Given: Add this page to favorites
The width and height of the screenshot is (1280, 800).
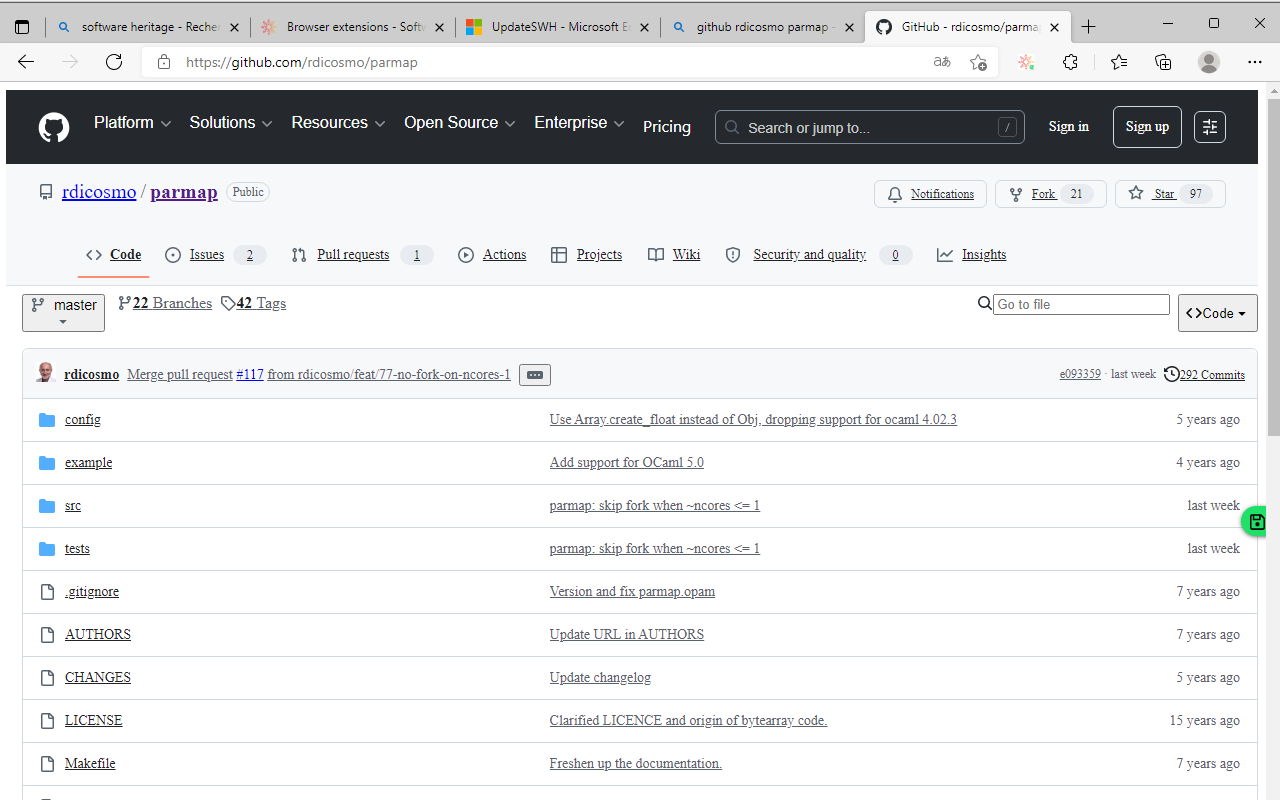Looking at the screenshot, I should pos(978,62).
